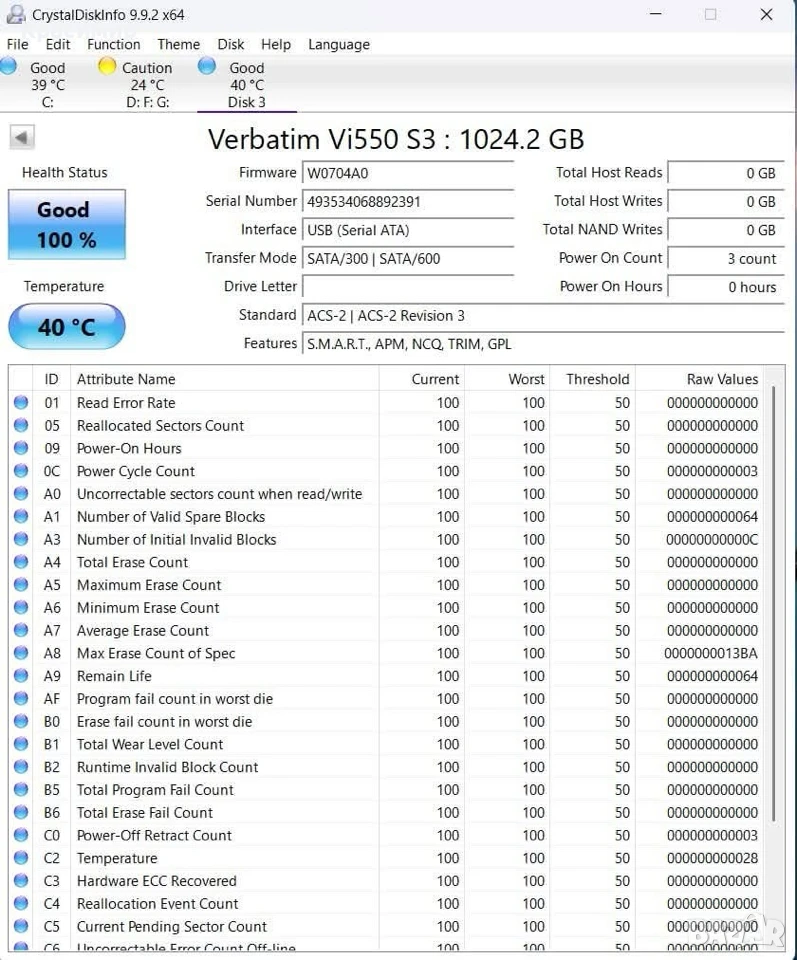Click the status icon for Read Error Rate
The height and width of the screenshot is (960, 797).
click(21, 402)
